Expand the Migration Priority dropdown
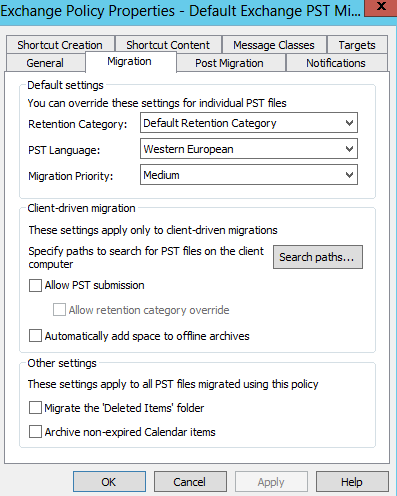 pyautogui.click(x=249, y=175)
